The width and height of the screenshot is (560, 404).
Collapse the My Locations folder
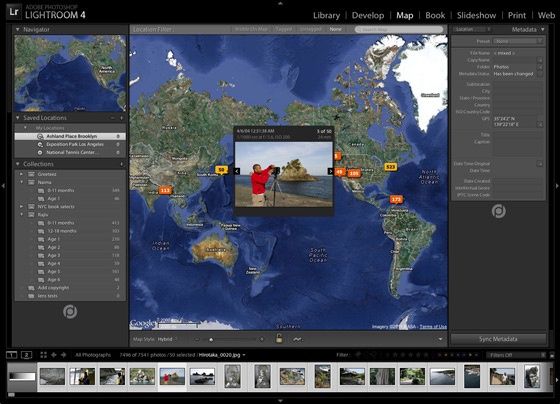[x=25, y=128]
